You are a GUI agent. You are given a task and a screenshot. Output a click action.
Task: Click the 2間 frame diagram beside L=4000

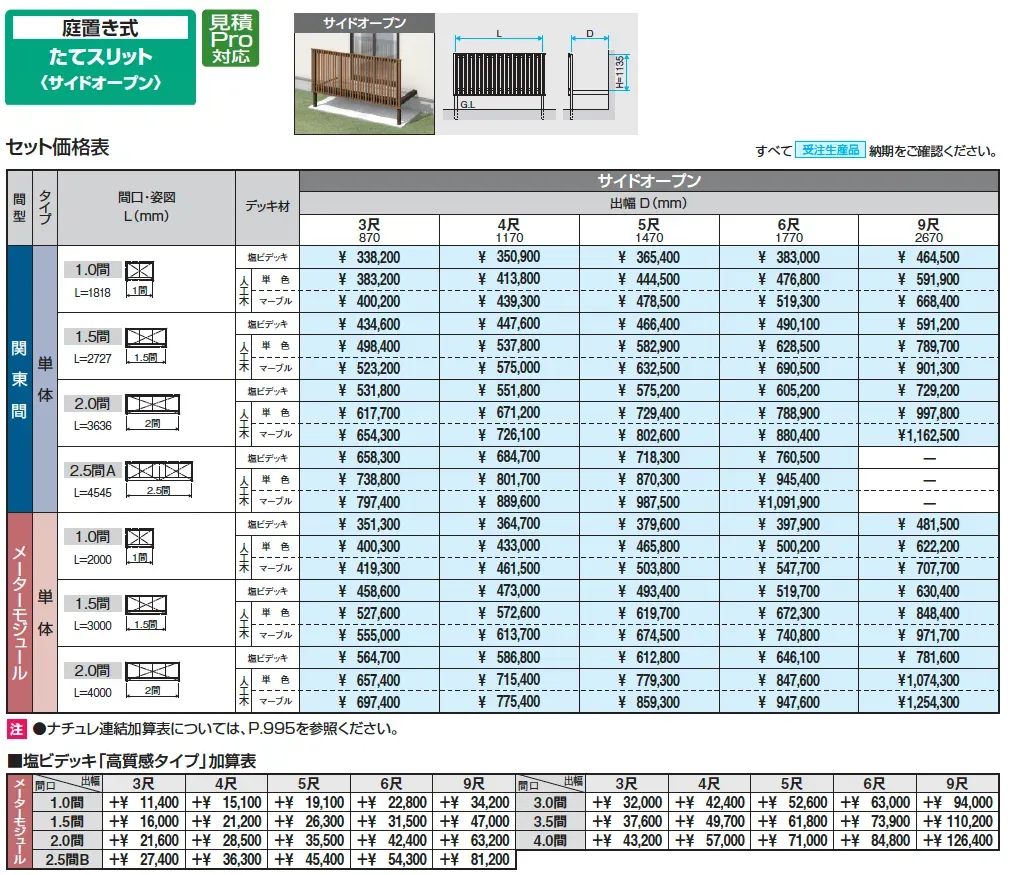pos(152,680)
